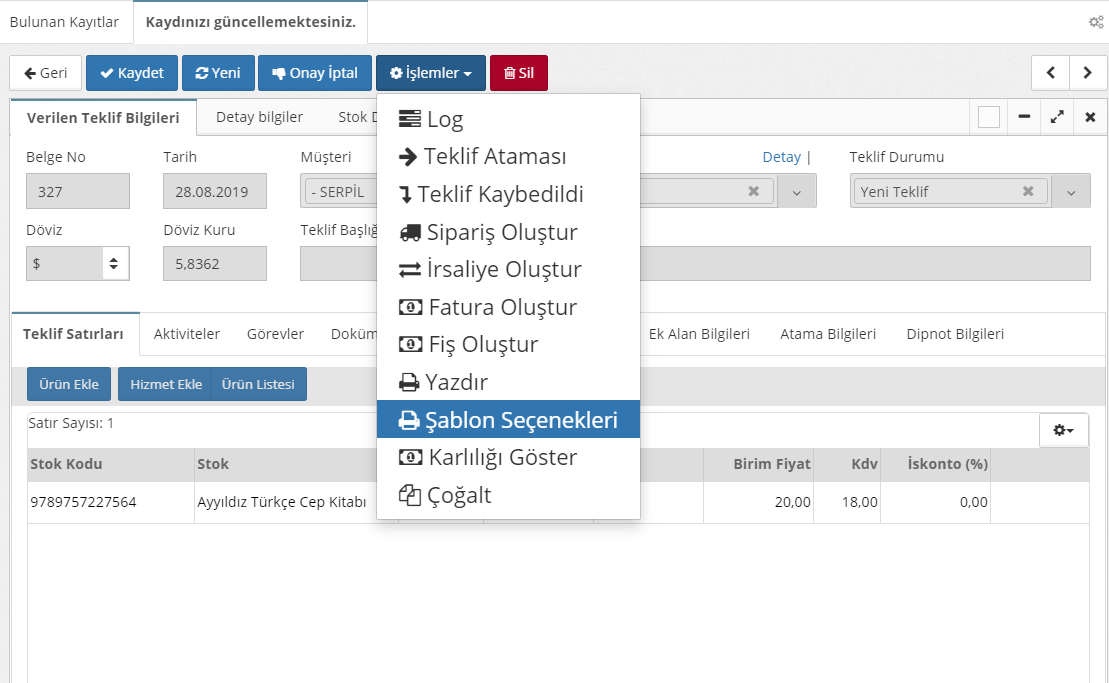Viewport: 1109px width, 683px height.
Task: Click the Ürün Ekle button
Action: (x=69, y=384)
